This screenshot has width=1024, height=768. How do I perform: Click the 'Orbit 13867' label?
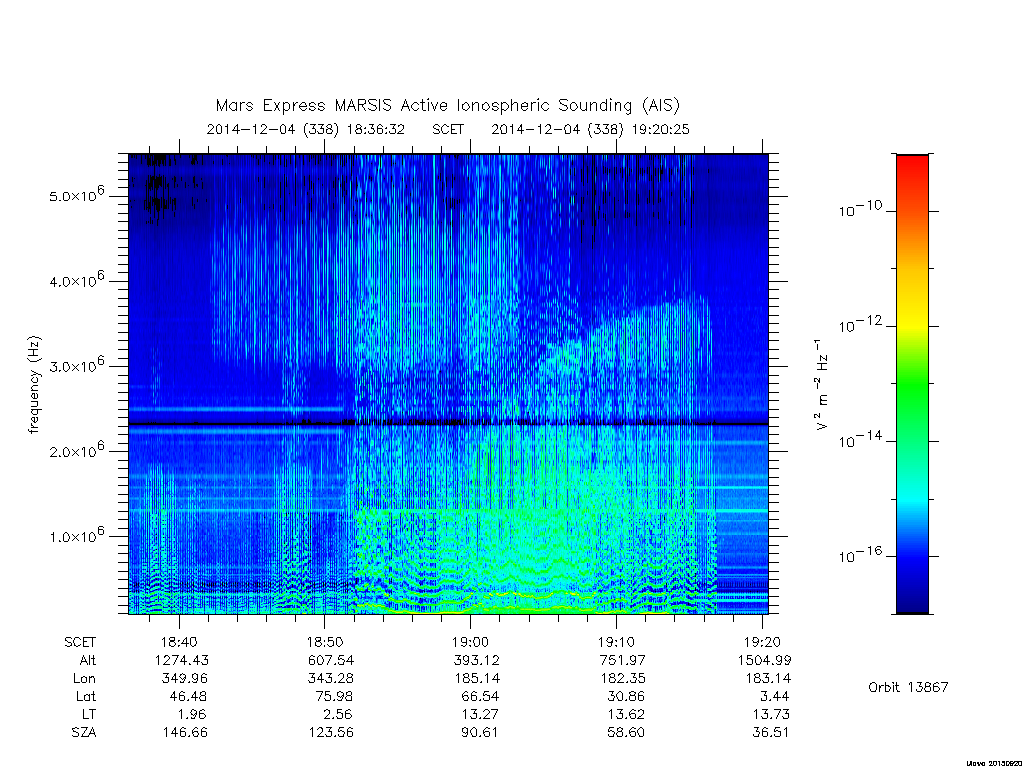point(908,687)
